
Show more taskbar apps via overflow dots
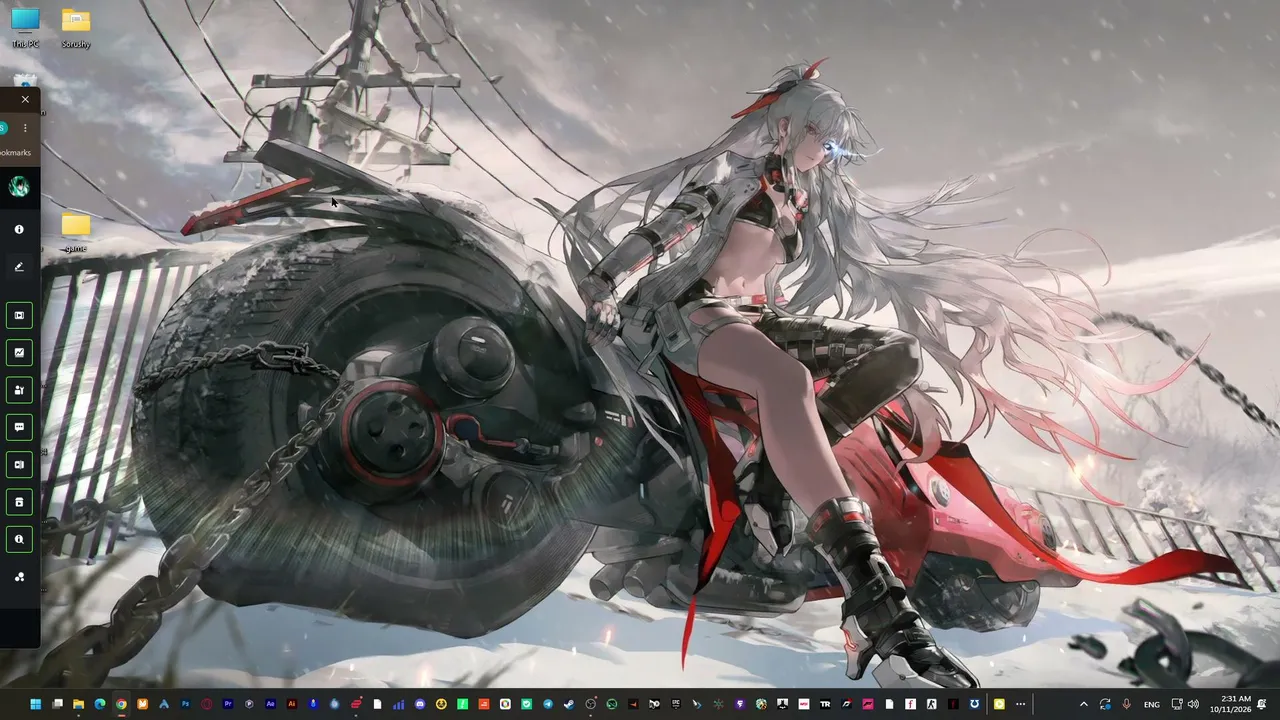coord(1020,704)
